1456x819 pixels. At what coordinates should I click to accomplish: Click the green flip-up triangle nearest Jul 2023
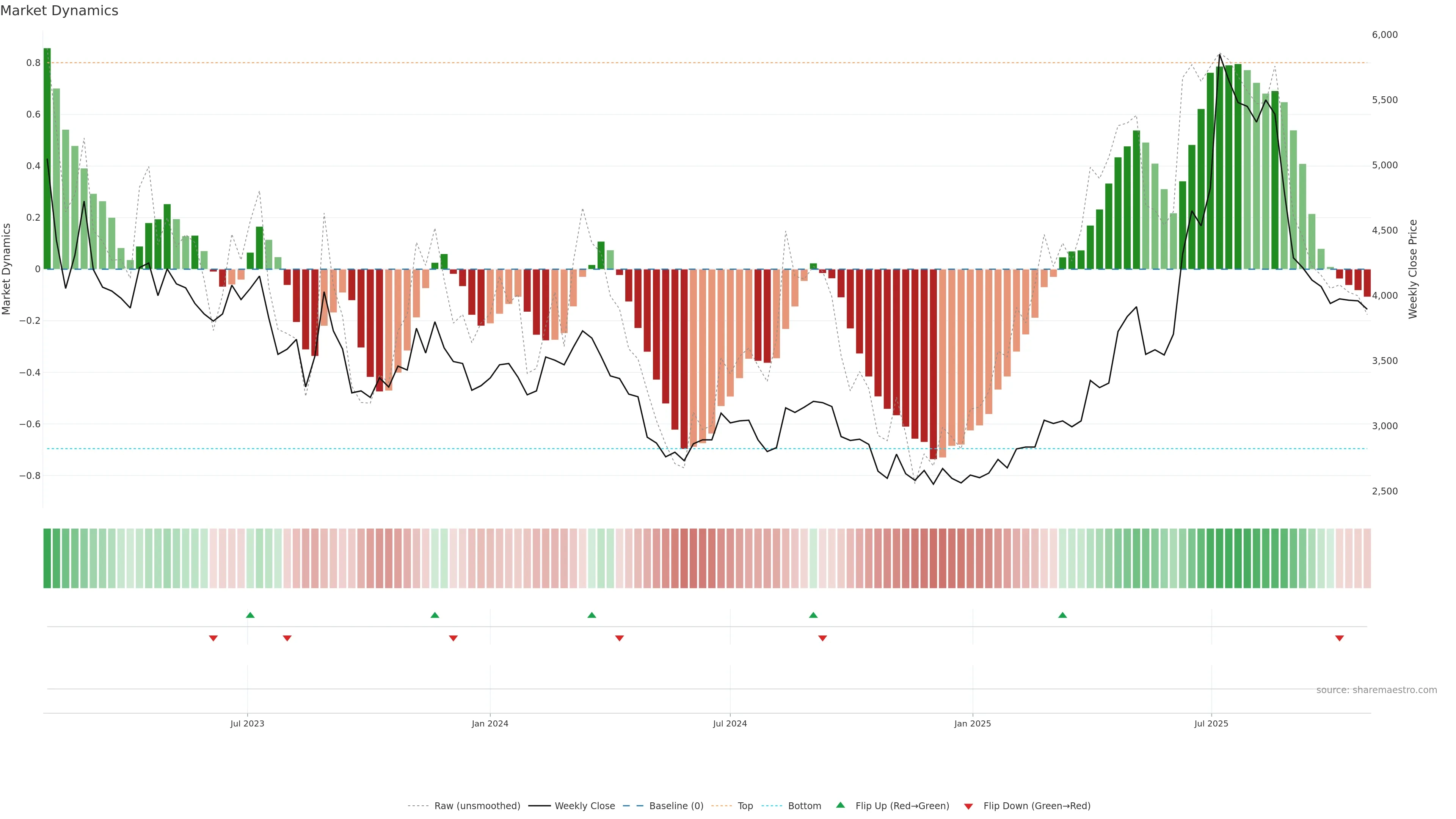pos(250,615)
